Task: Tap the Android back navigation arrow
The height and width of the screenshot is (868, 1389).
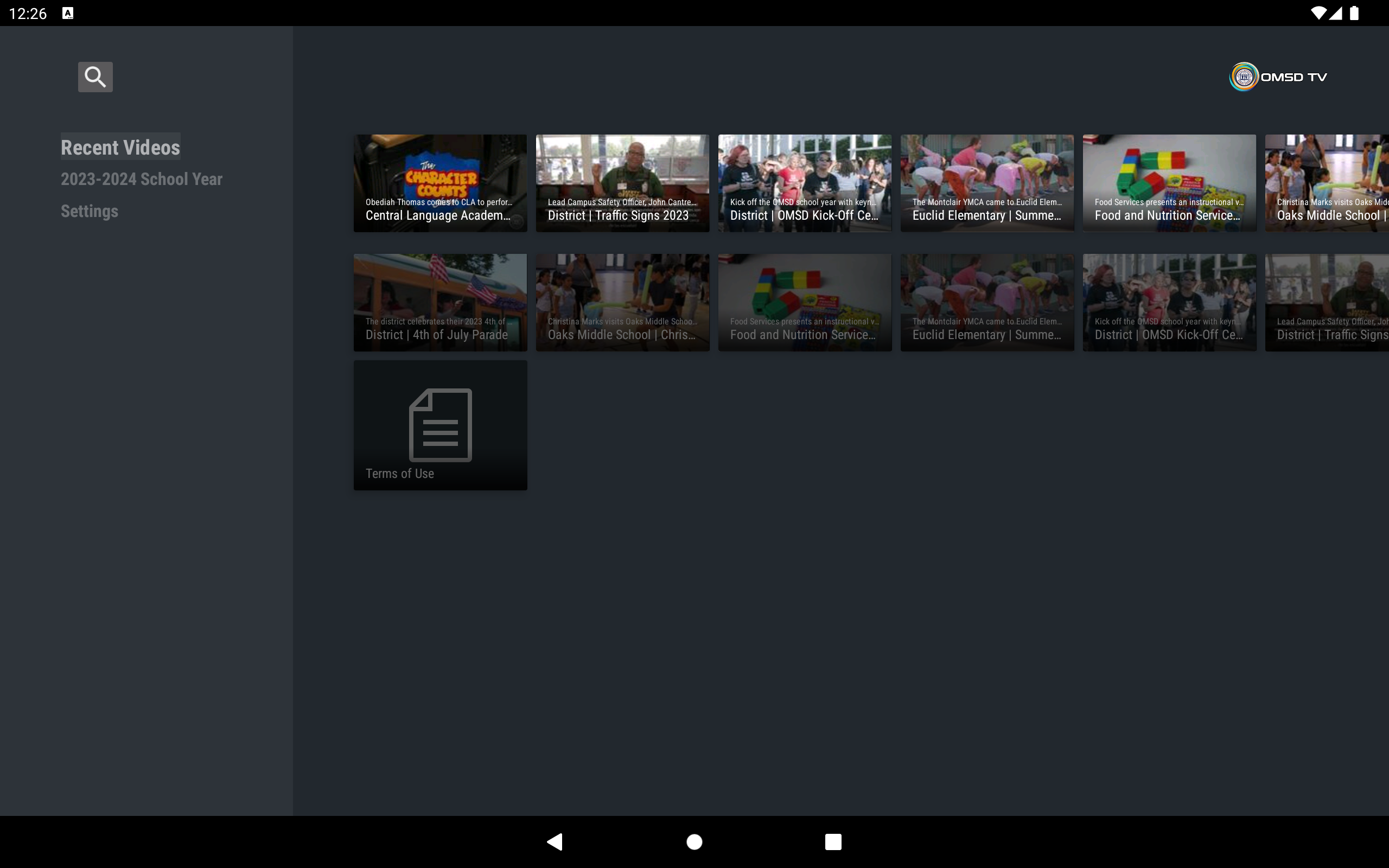Action: [555, 841]
